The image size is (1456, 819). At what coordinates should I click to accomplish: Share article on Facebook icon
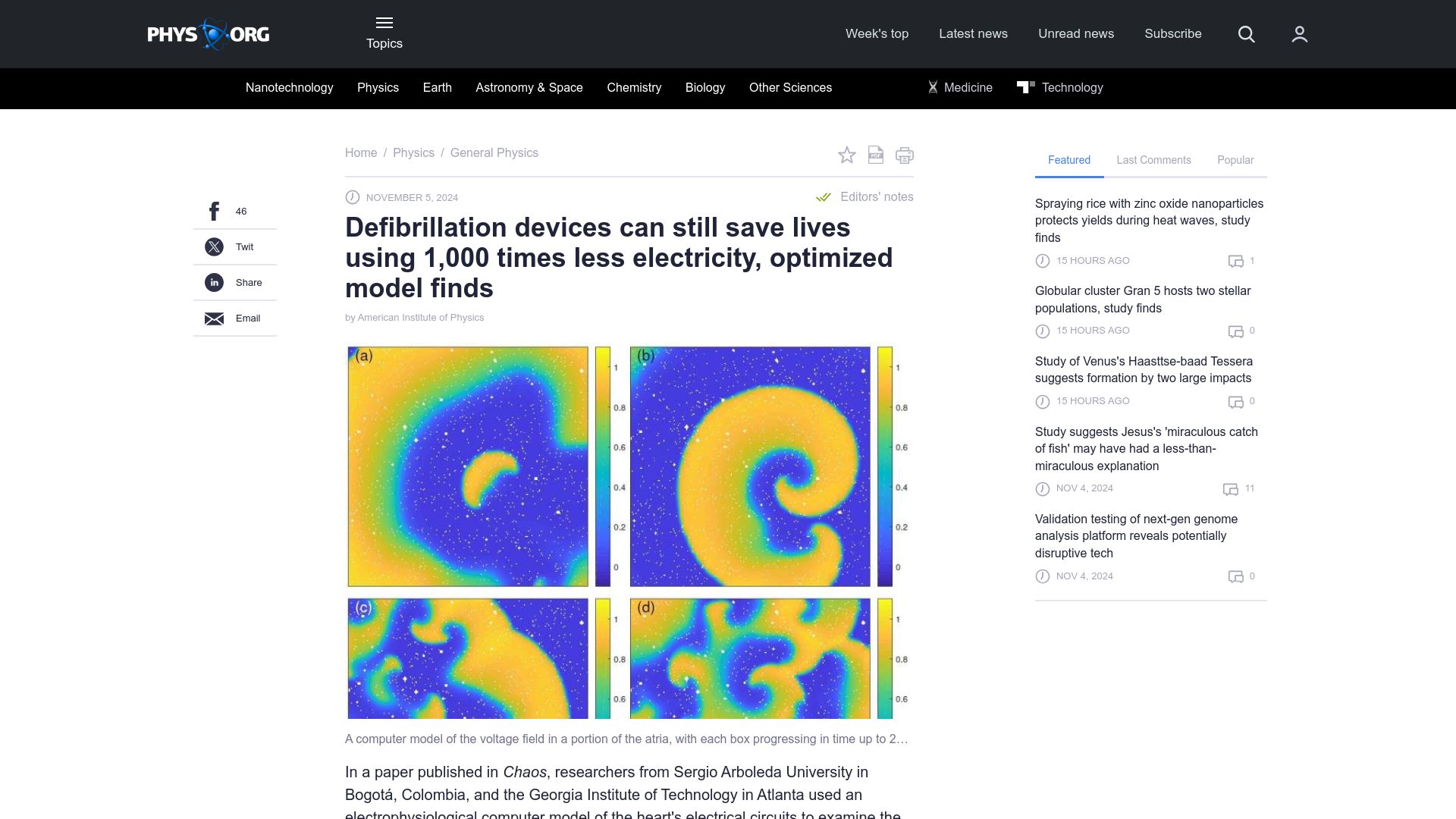[215, 212]
